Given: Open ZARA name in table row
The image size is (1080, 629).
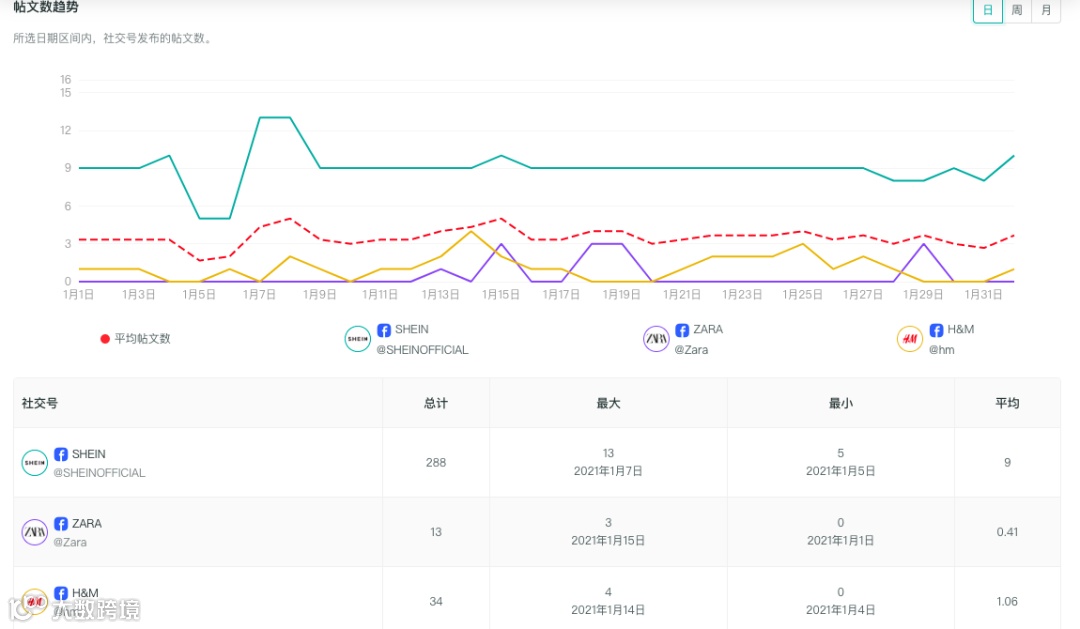Looking at the screenshot, I should [87, 524].
